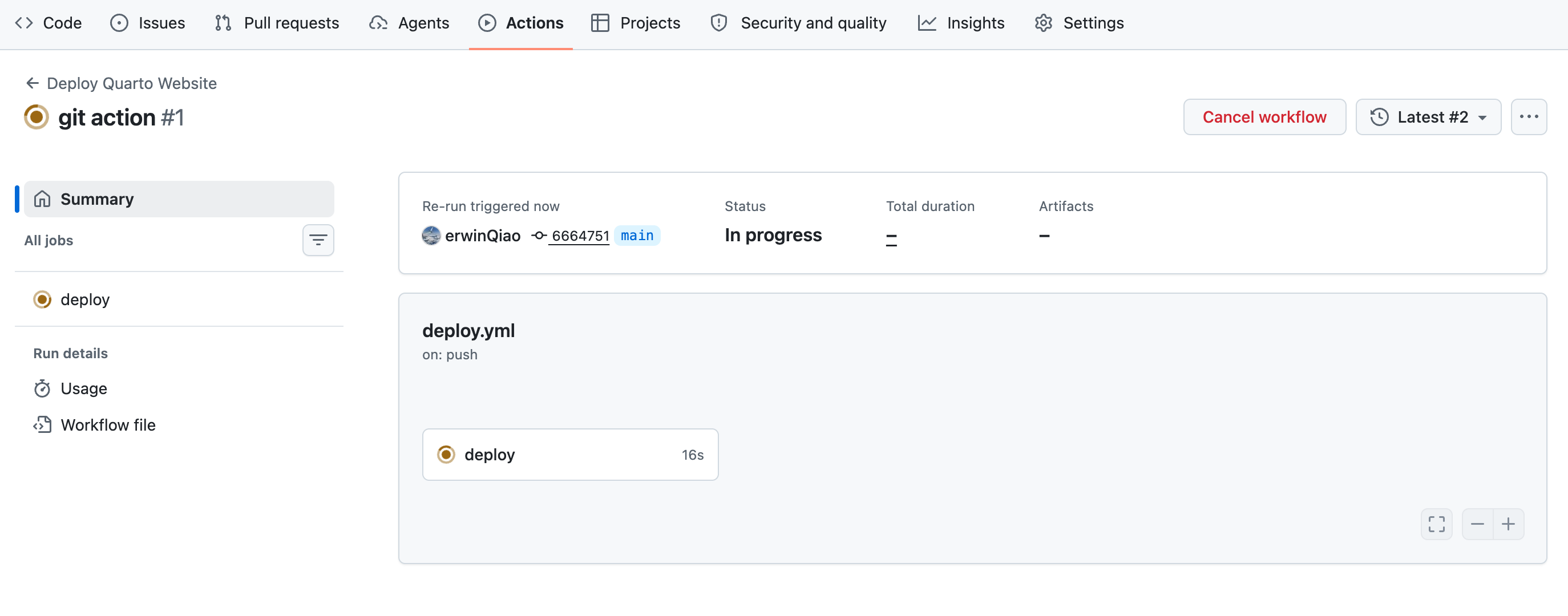Click the status icon in the deploy graph card
This screenshot has width=1568, height=616.
click(446, 455)
